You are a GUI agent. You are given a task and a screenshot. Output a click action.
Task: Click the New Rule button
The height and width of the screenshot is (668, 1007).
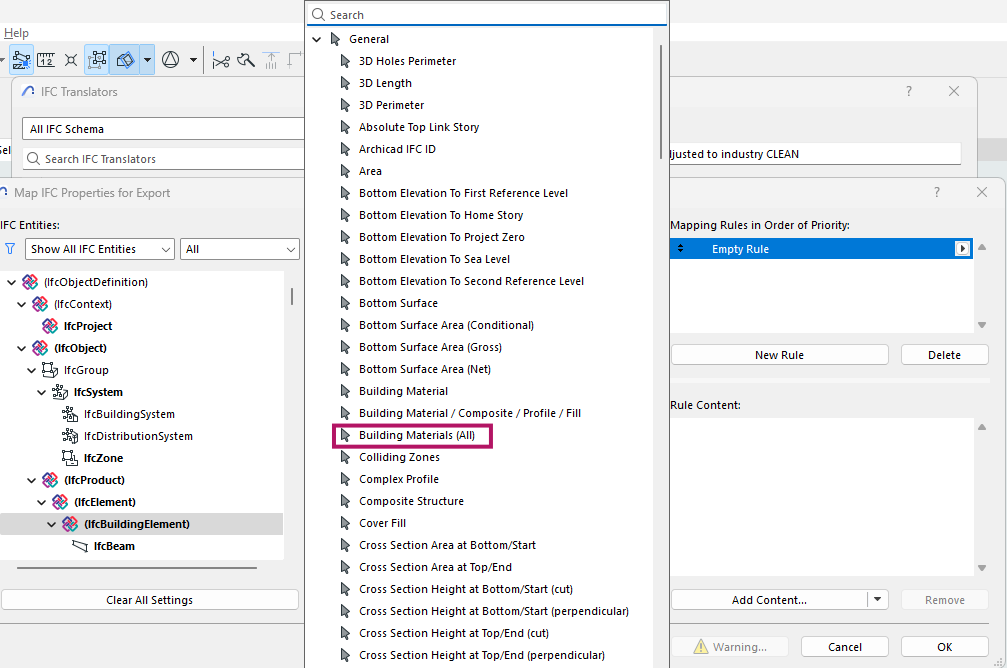779,355
